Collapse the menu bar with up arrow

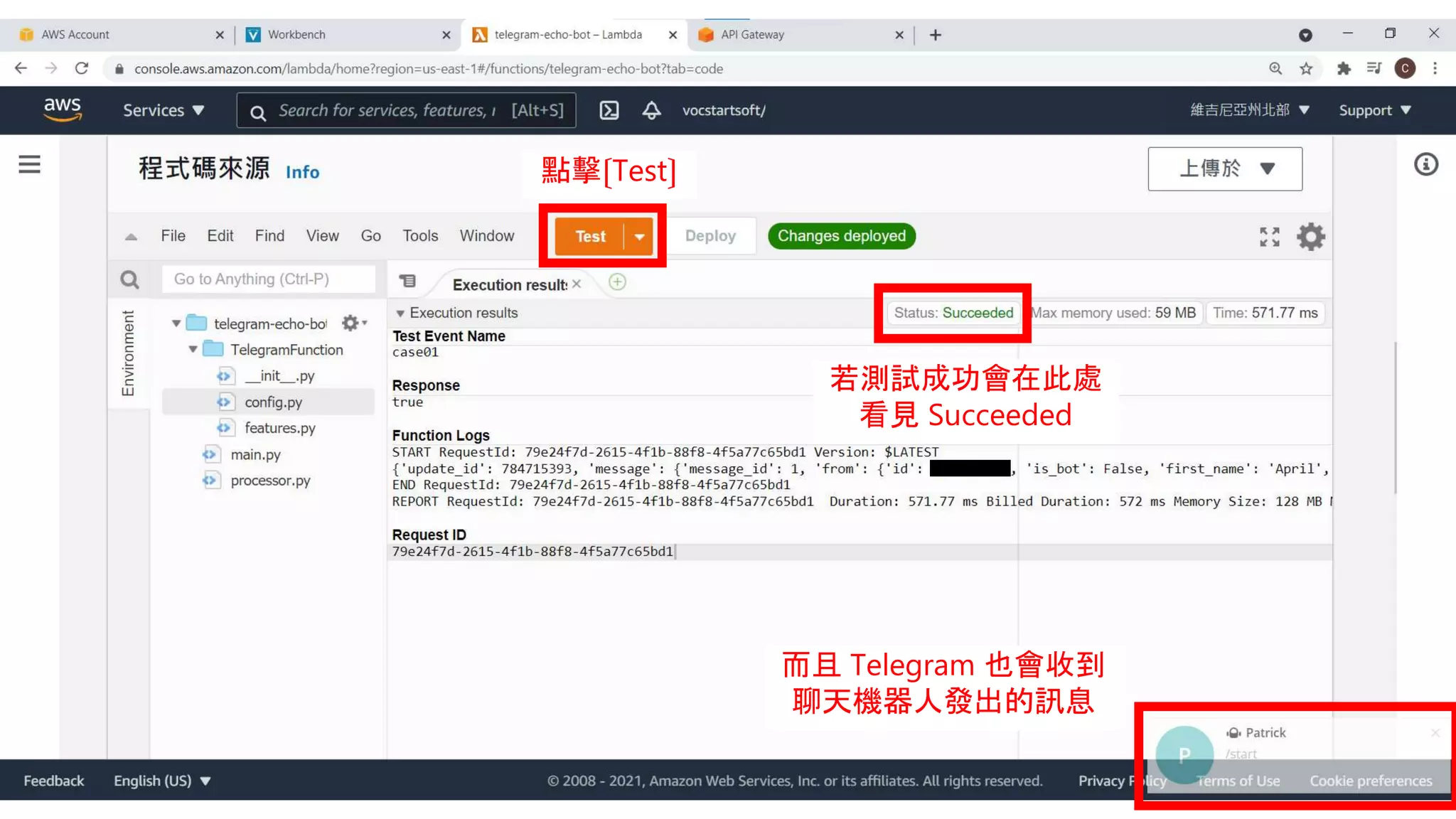(131, 237)
